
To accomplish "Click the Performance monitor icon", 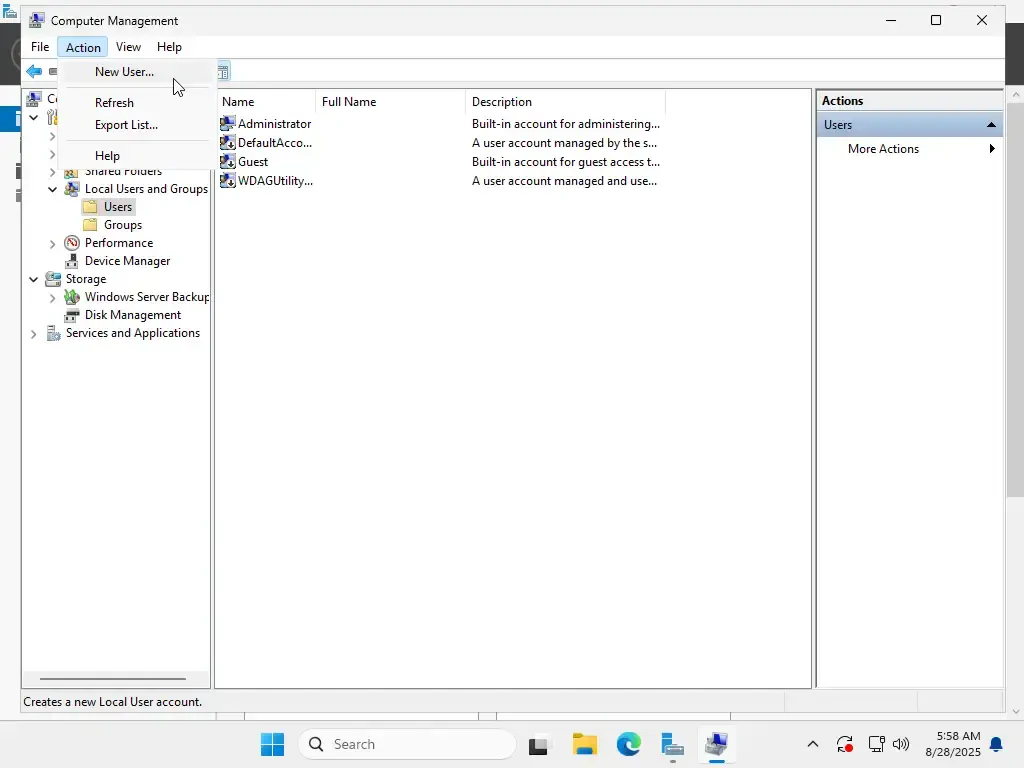I will point(72,243).
